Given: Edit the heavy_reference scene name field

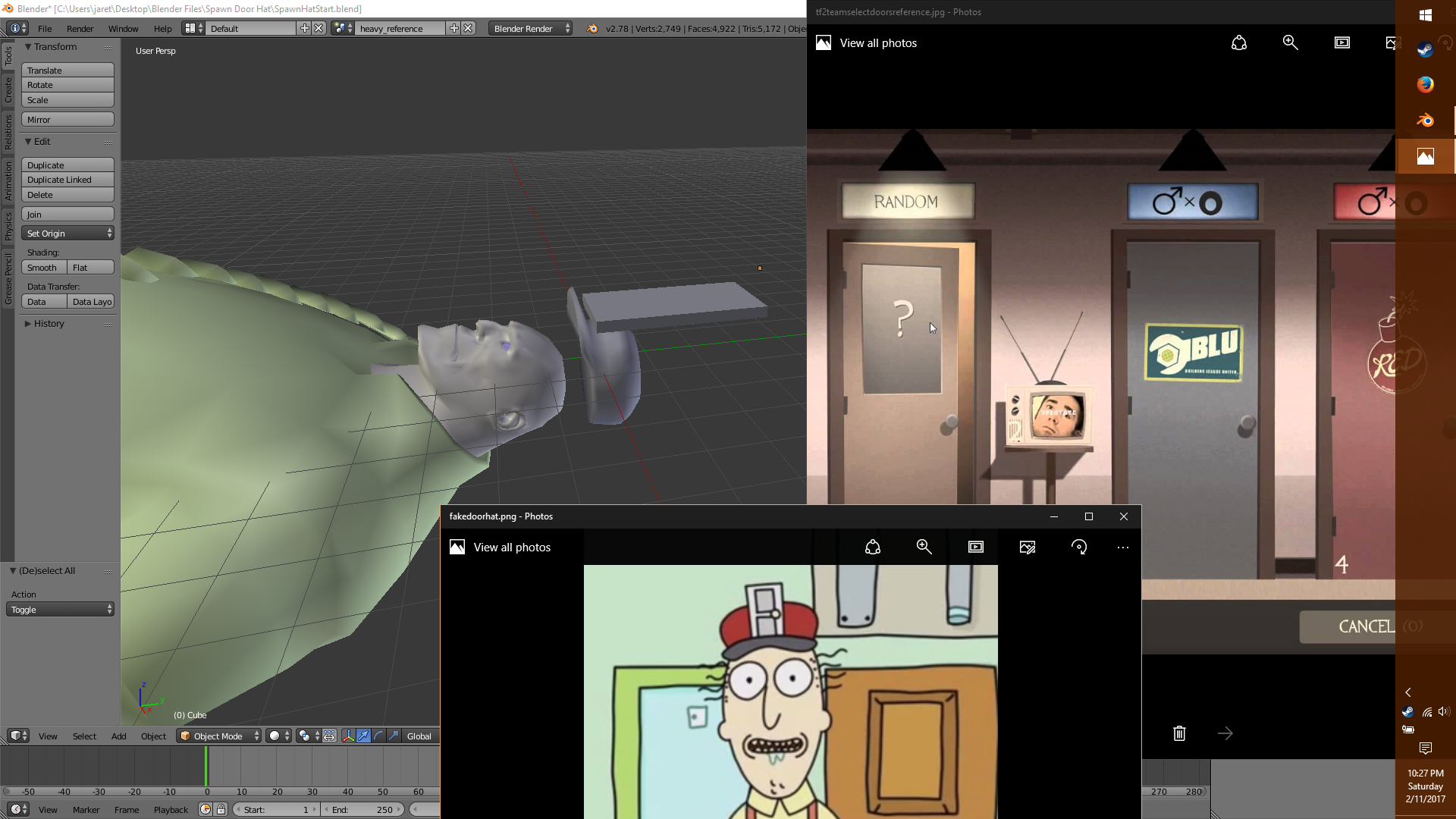Looking at the screenshot, I should (401, 28).
